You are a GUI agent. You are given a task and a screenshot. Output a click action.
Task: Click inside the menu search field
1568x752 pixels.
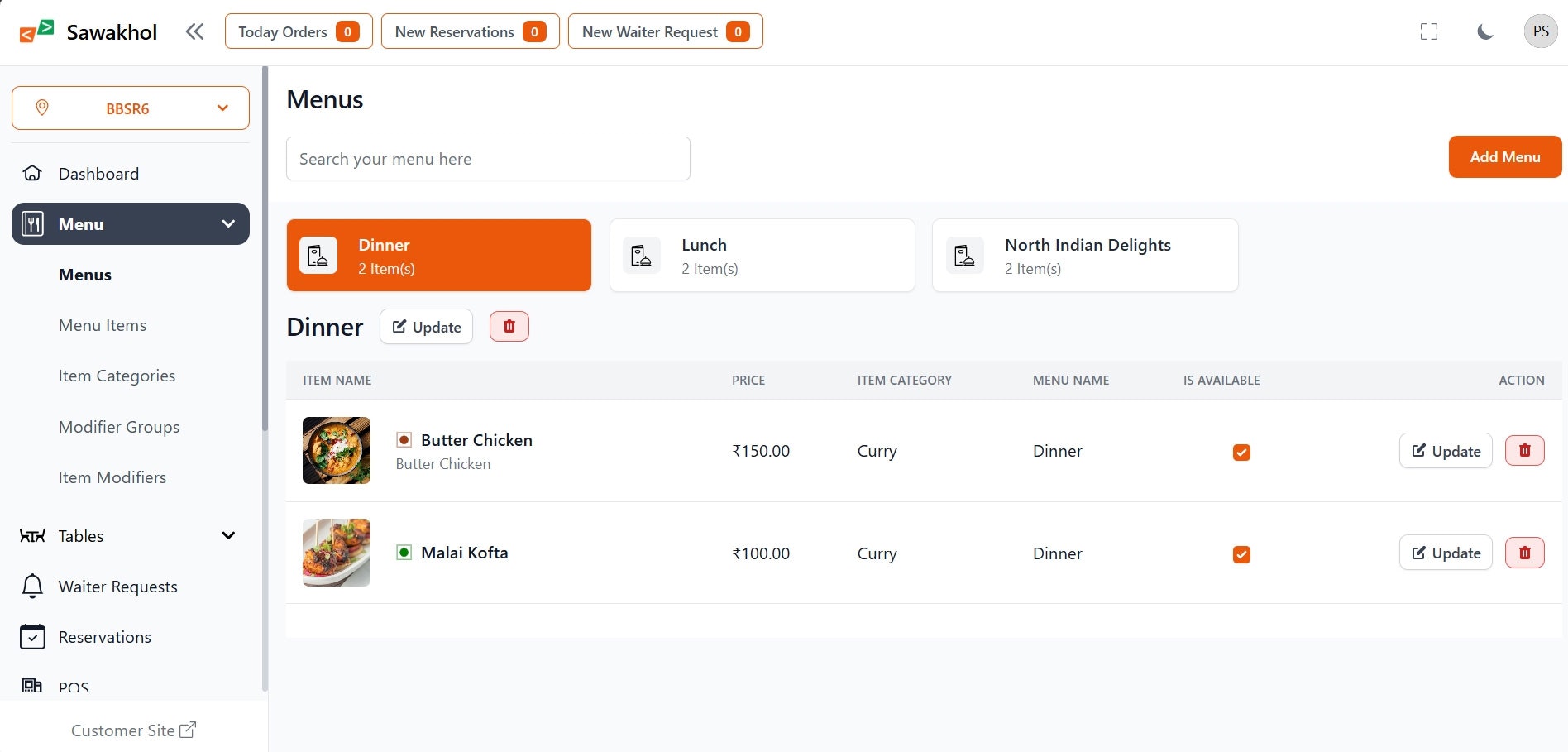tap(488, 158)
